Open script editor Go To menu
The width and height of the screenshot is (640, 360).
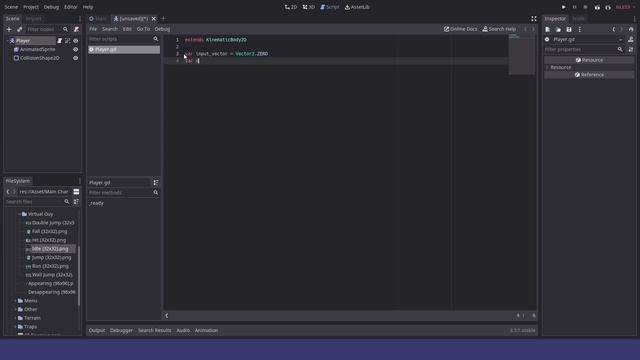[x=143, y=29]
